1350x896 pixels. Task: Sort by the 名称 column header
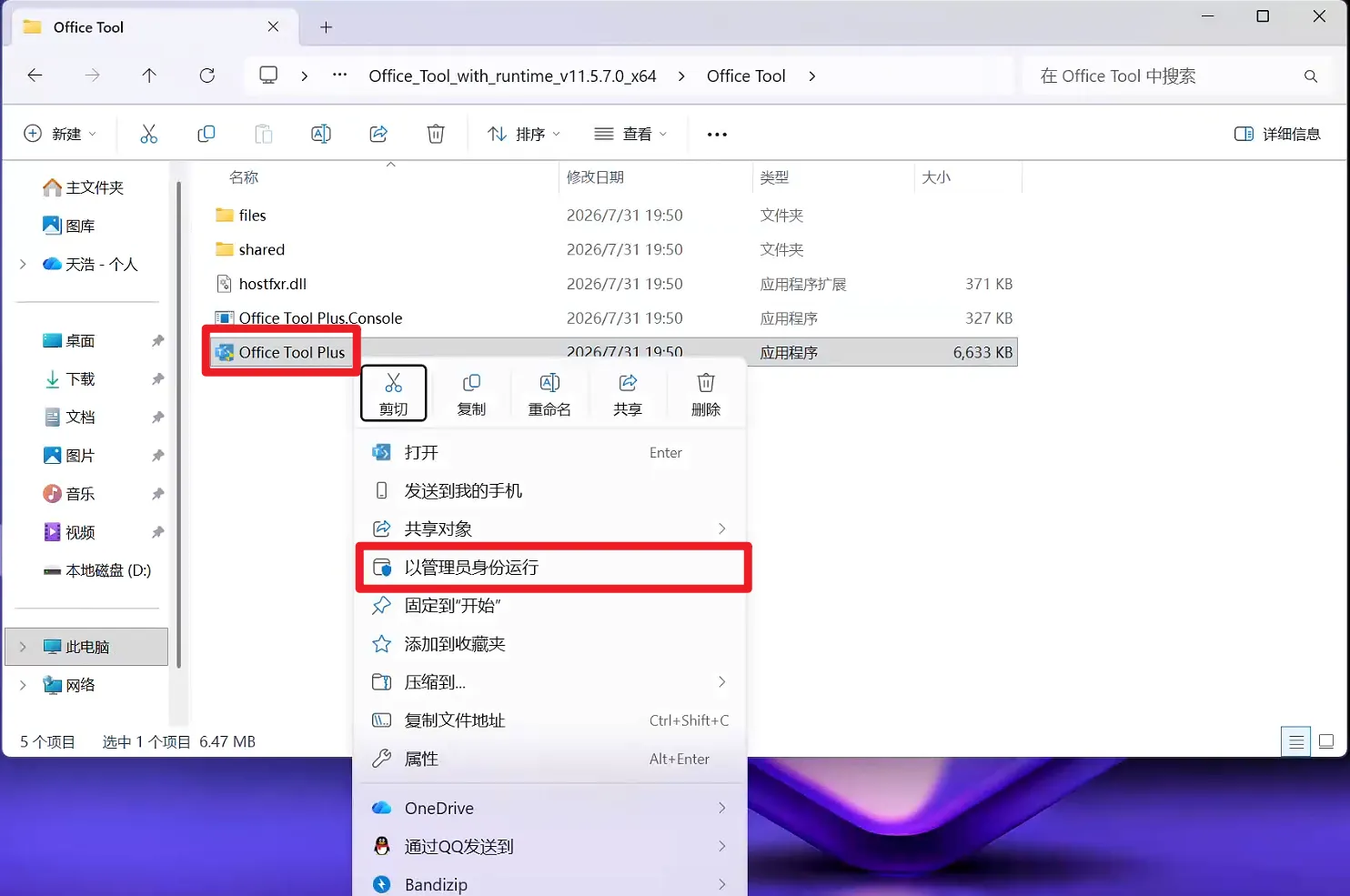point(244,177)
